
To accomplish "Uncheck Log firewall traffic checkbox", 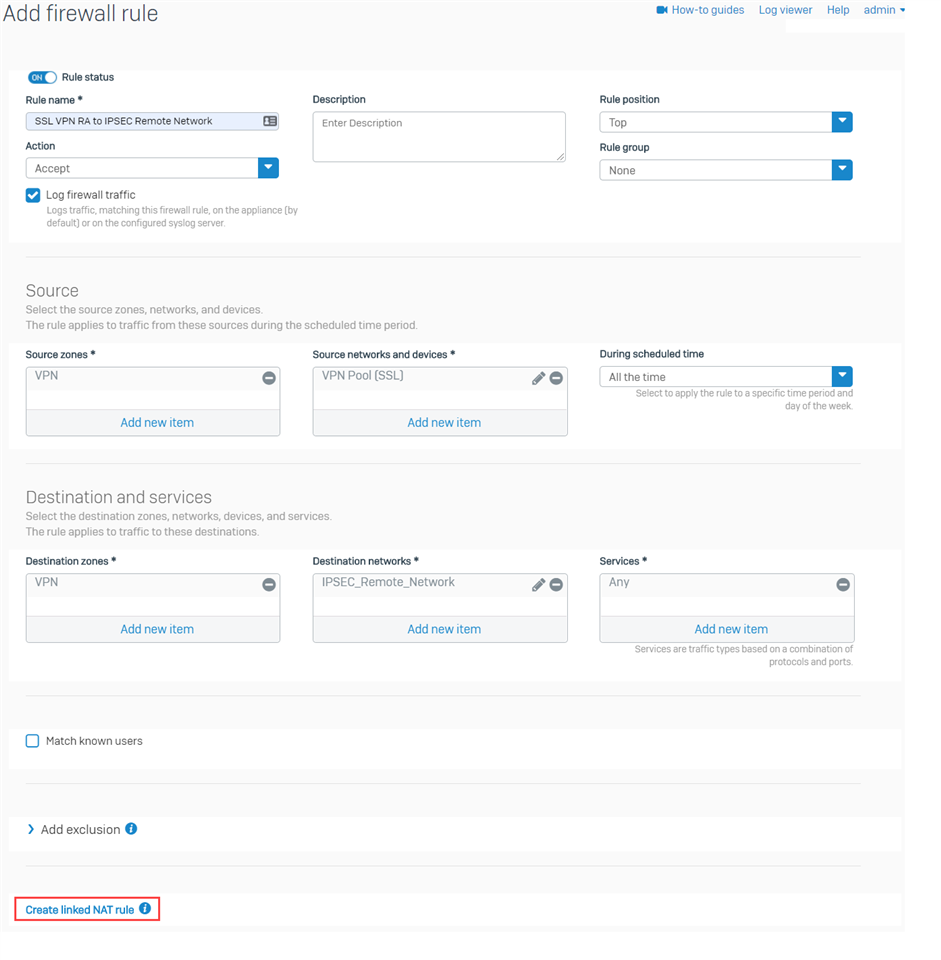I will (32, 195).
